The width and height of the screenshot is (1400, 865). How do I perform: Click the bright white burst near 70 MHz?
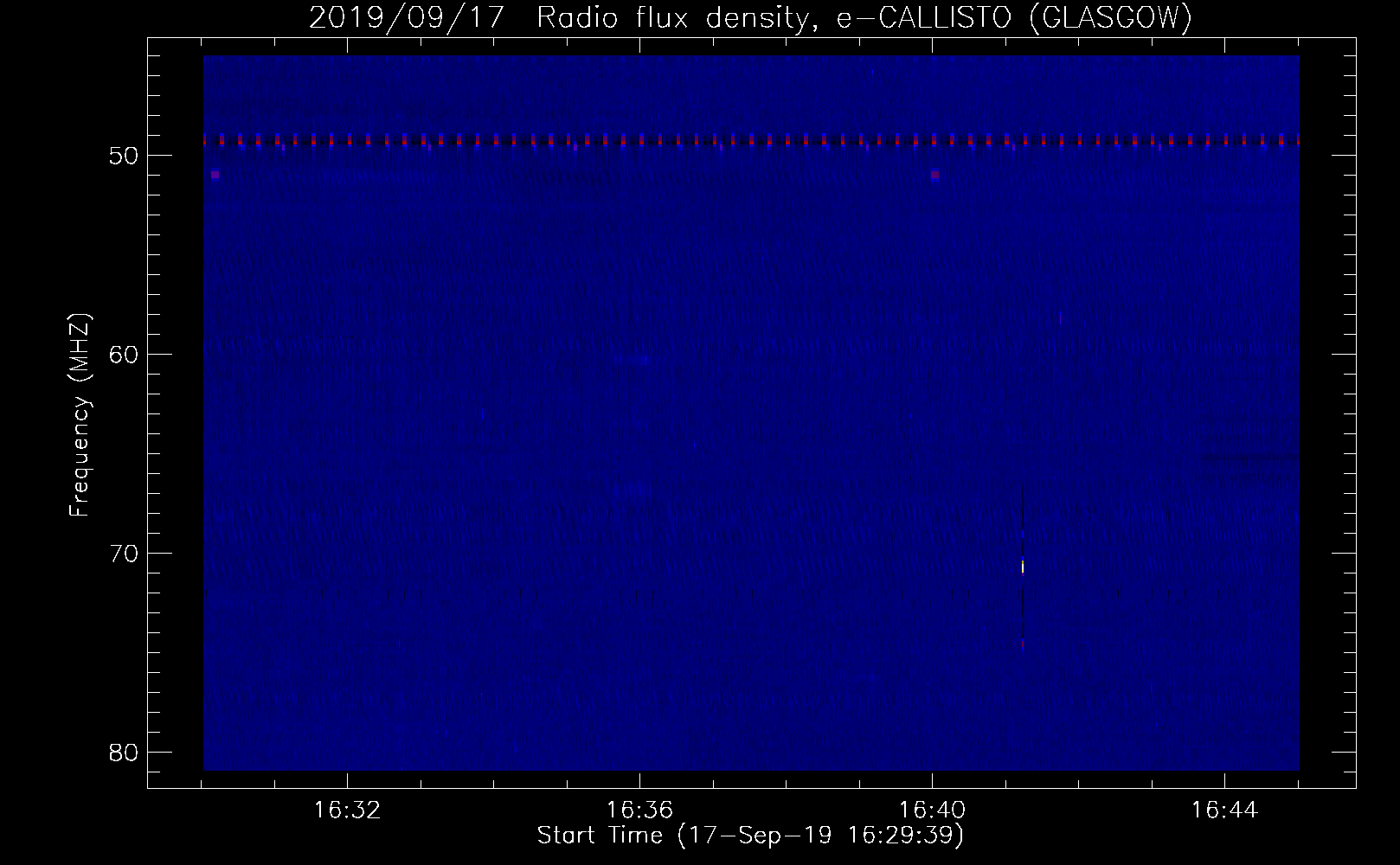pyautogui.click(x=1023, y=567)
